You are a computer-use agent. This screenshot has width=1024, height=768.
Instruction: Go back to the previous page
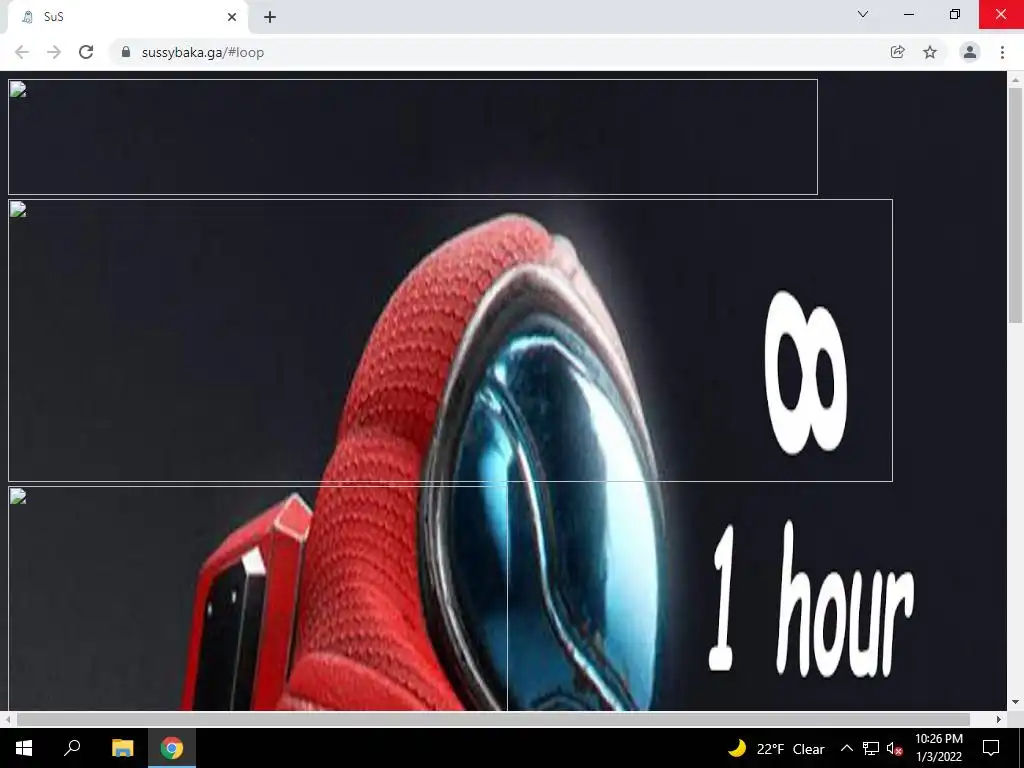[22, 52]
